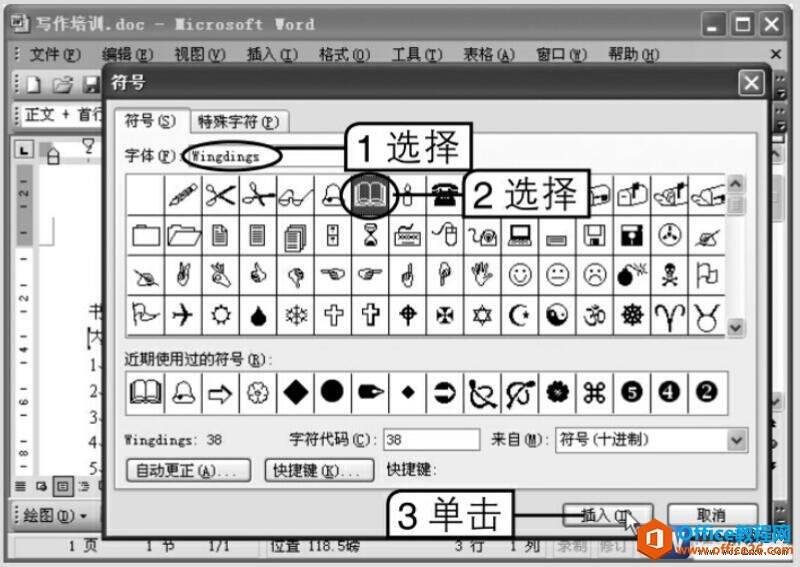Screen dimensions: 800x567
Task: Click the 自动更正 button
Action: coord(188,470)
